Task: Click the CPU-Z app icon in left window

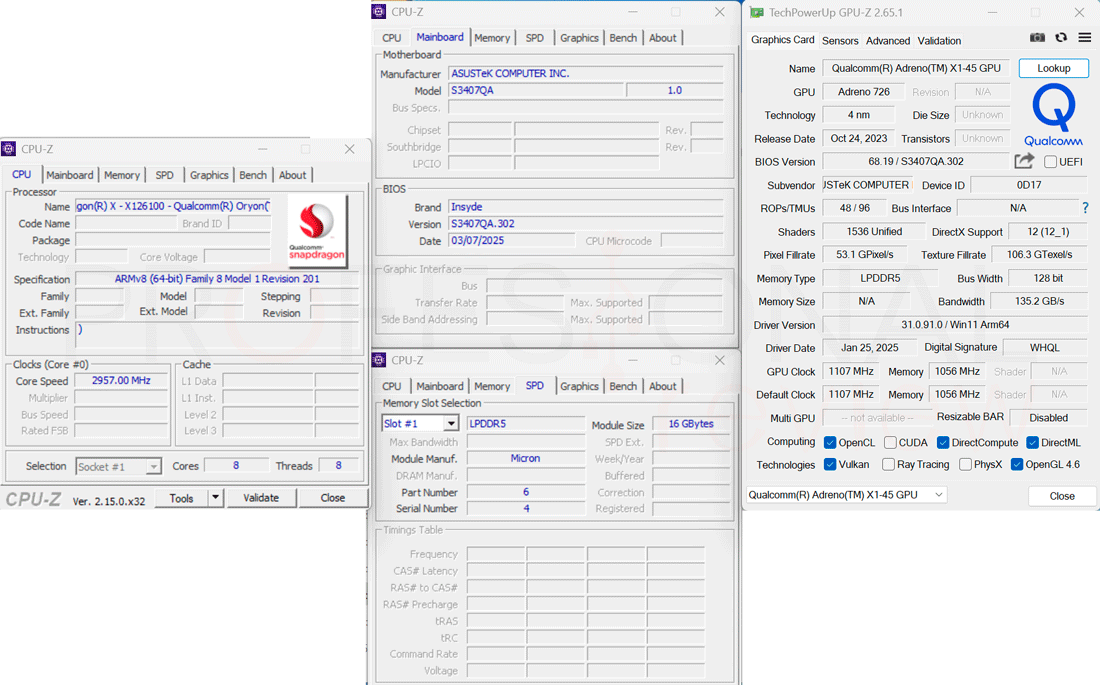Action: [x=8, y=149]
